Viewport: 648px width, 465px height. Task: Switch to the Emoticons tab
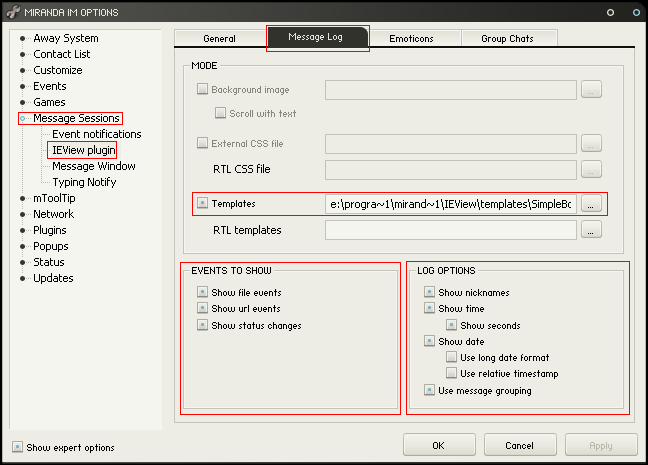point(415,38)
